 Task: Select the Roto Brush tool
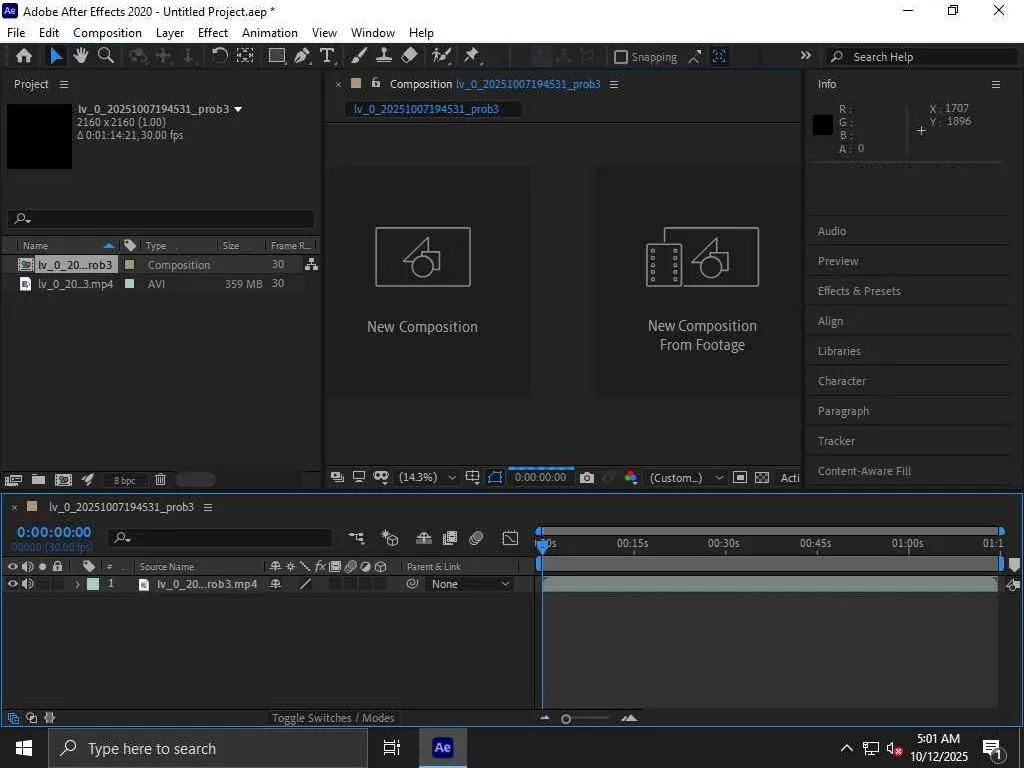441,56
